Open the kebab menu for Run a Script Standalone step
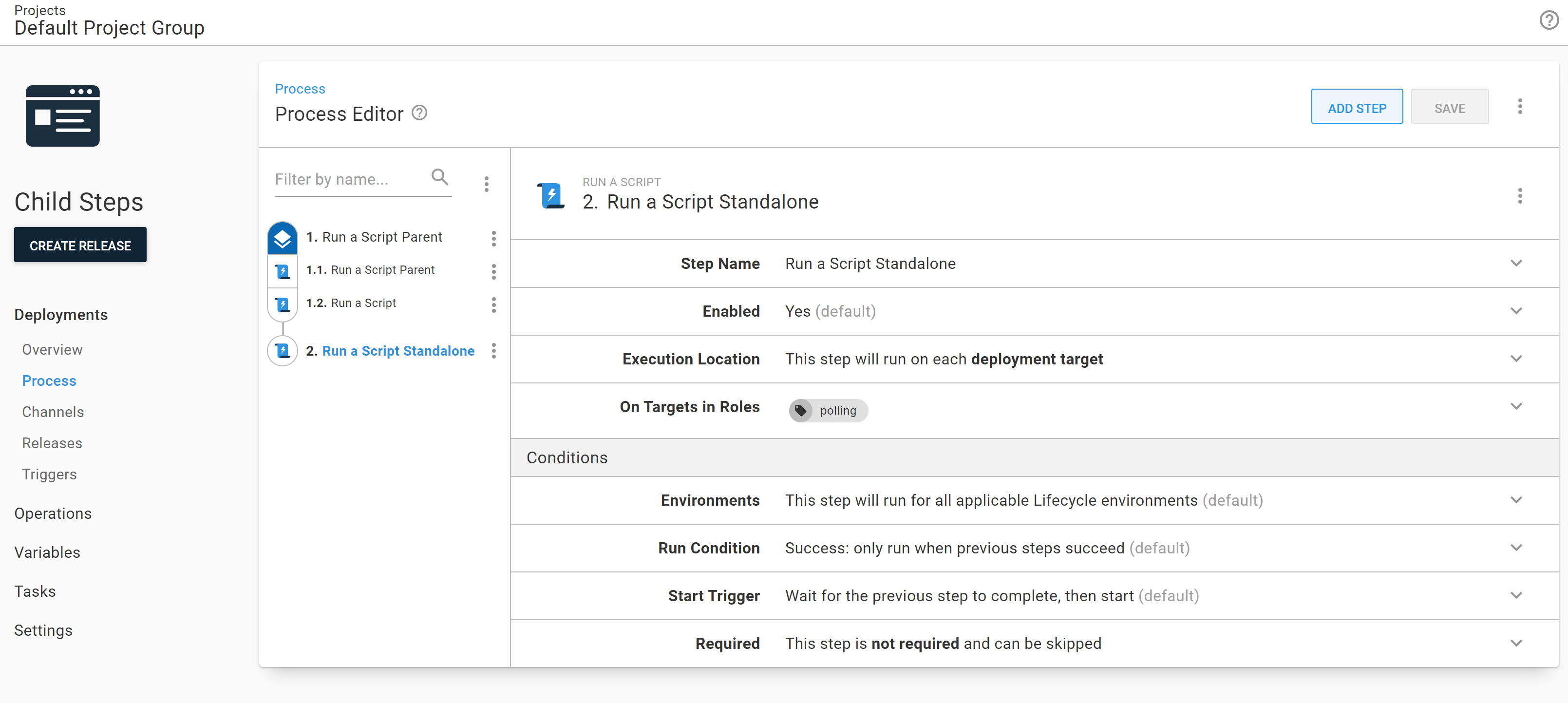This screenshot has height=703, width=1568. pos(493,351)
